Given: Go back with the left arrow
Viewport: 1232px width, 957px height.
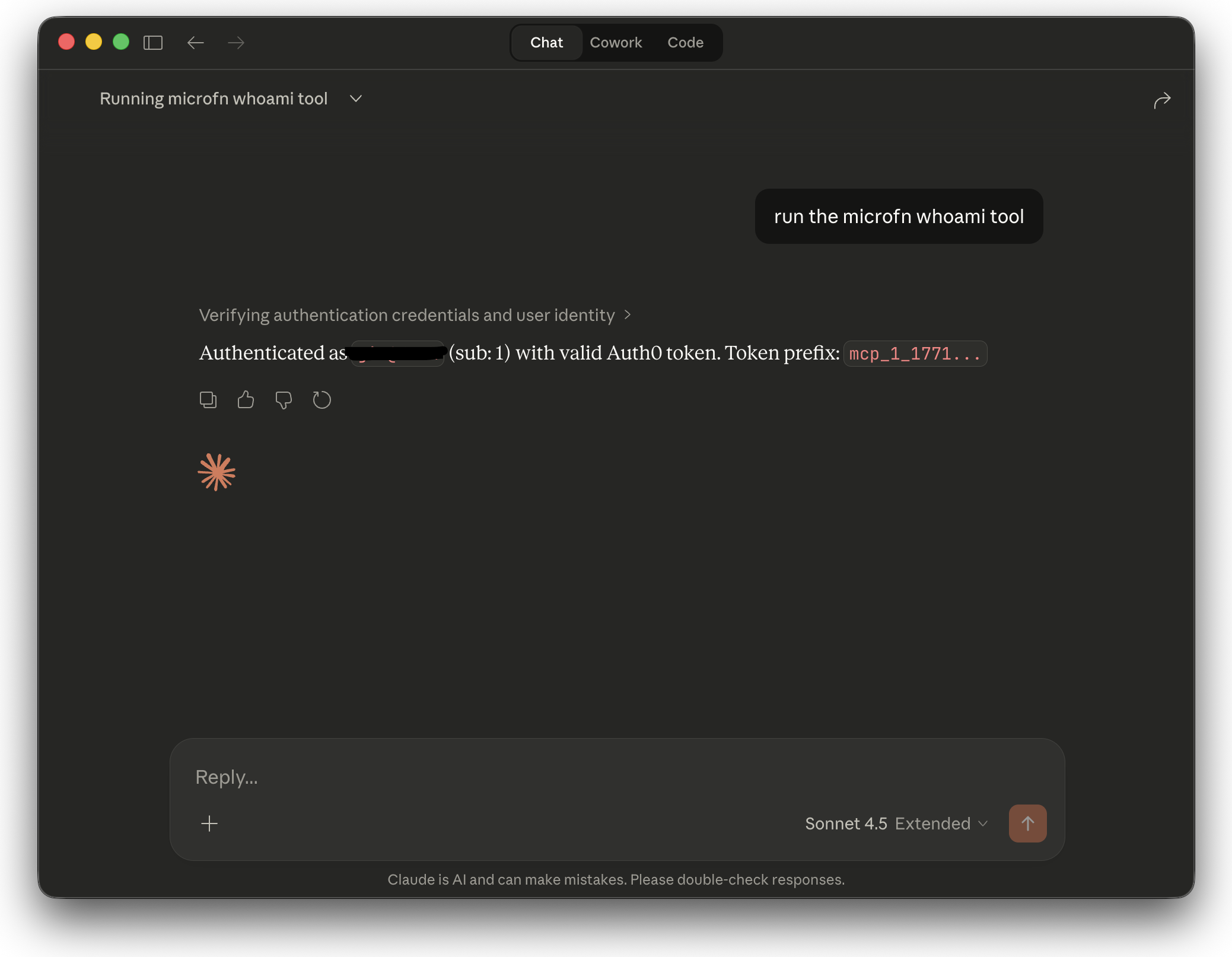Looking at the screenshot, I should coord(196,43).
